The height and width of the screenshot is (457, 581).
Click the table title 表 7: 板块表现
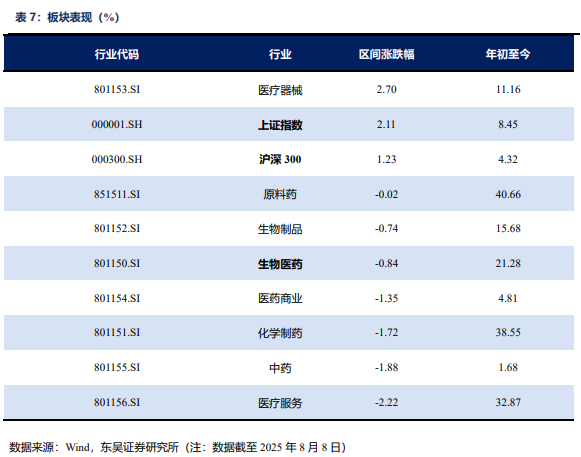coord(67,17)
